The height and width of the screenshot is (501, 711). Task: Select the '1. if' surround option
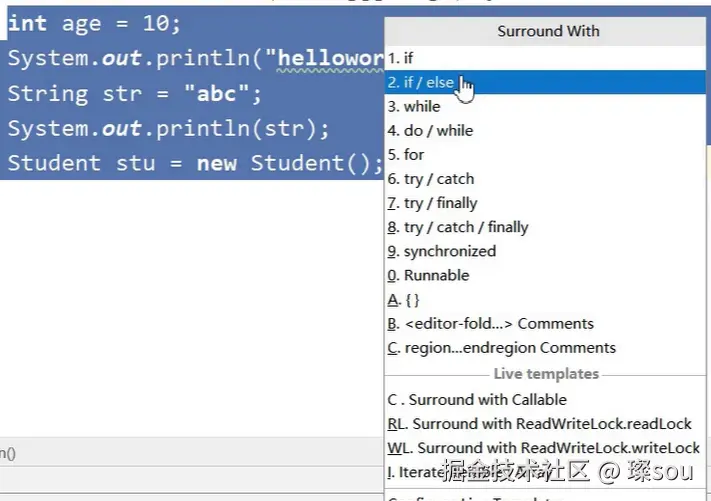coord(545,58)
